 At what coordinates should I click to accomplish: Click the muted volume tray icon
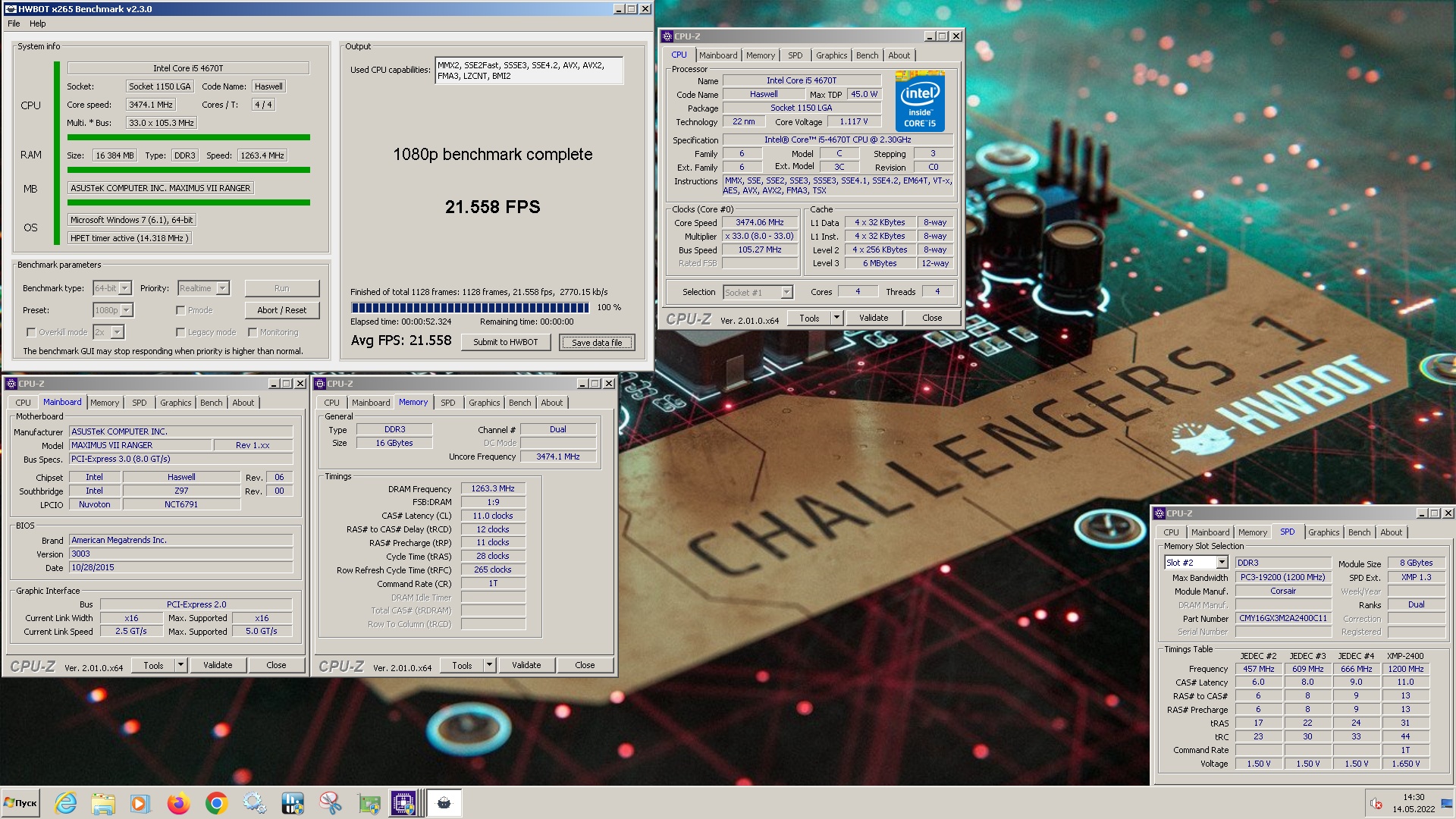tap(1375, 803)
